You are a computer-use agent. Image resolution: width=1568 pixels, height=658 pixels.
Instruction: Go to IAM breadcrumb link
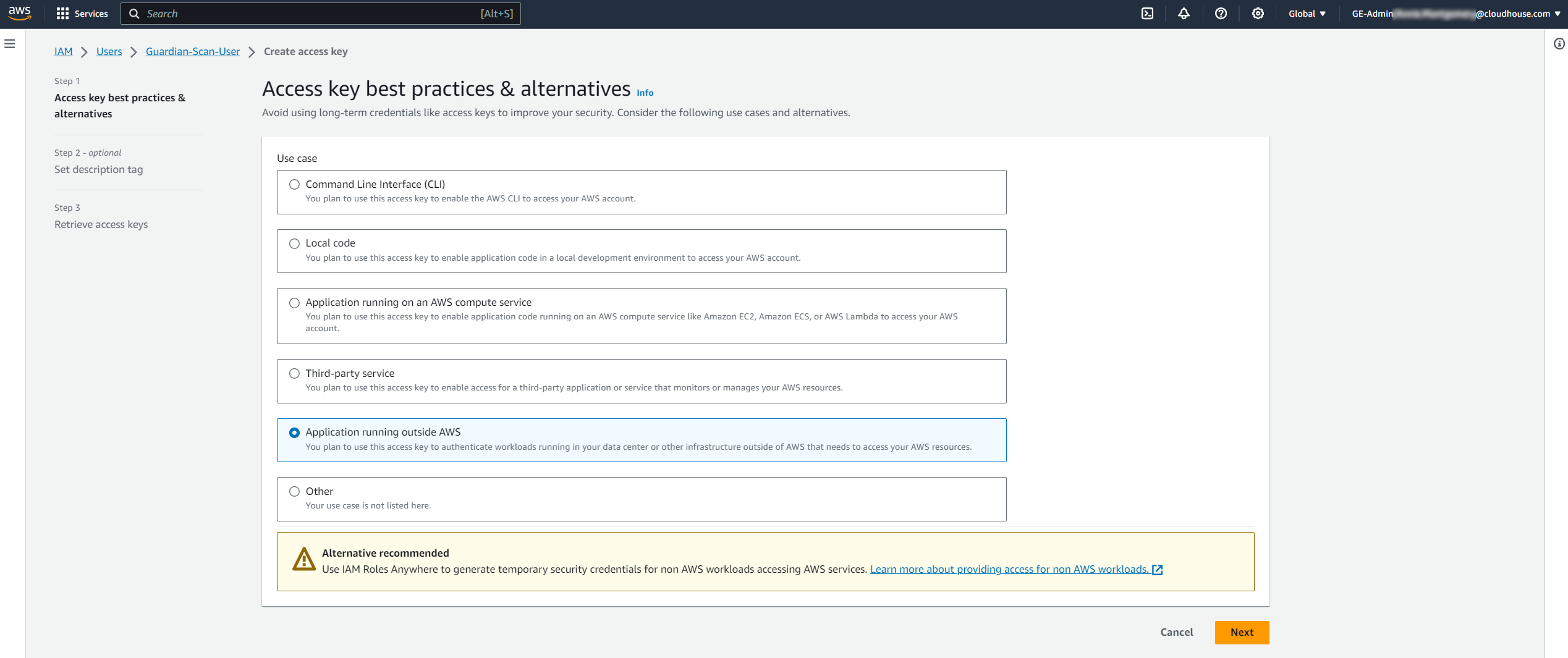pos(63,52)
